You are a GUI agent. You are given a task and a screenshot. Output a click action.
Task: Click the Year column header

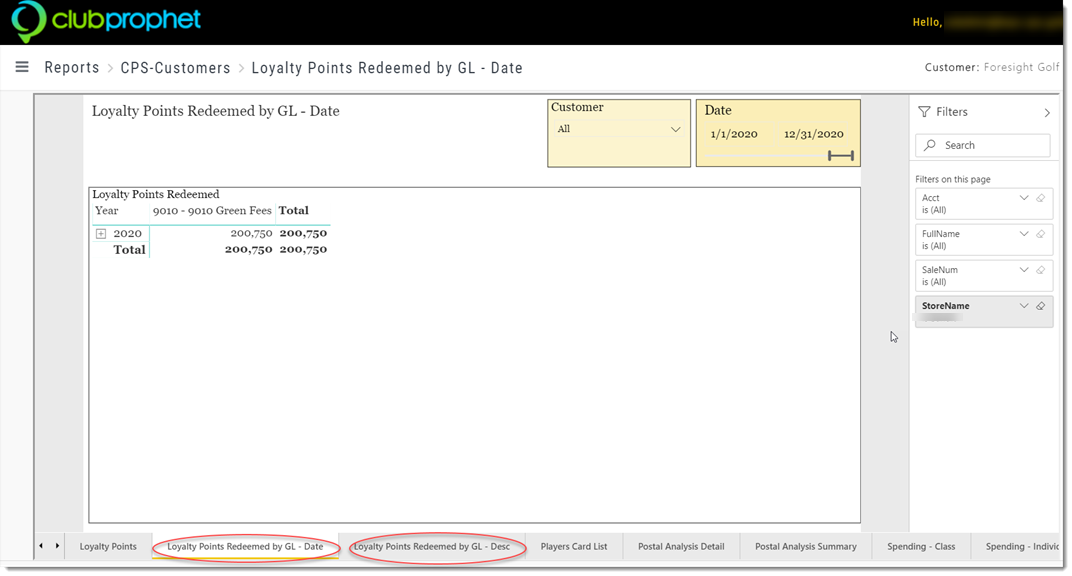pyautogui.click(x=107, y=211)
